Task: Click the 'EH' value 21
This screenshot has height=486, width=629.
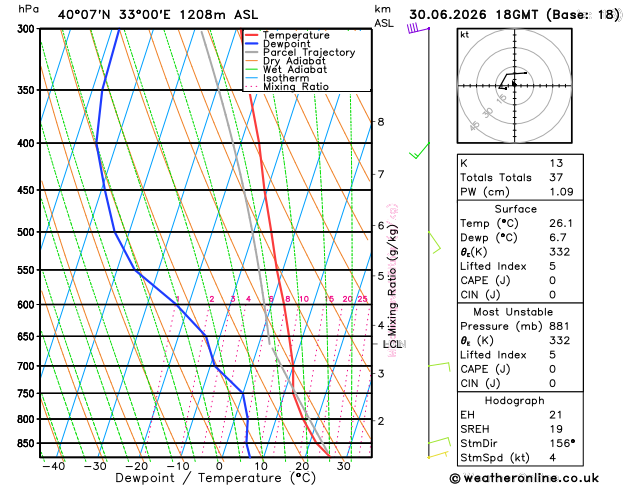Action: tap(556, 415)
